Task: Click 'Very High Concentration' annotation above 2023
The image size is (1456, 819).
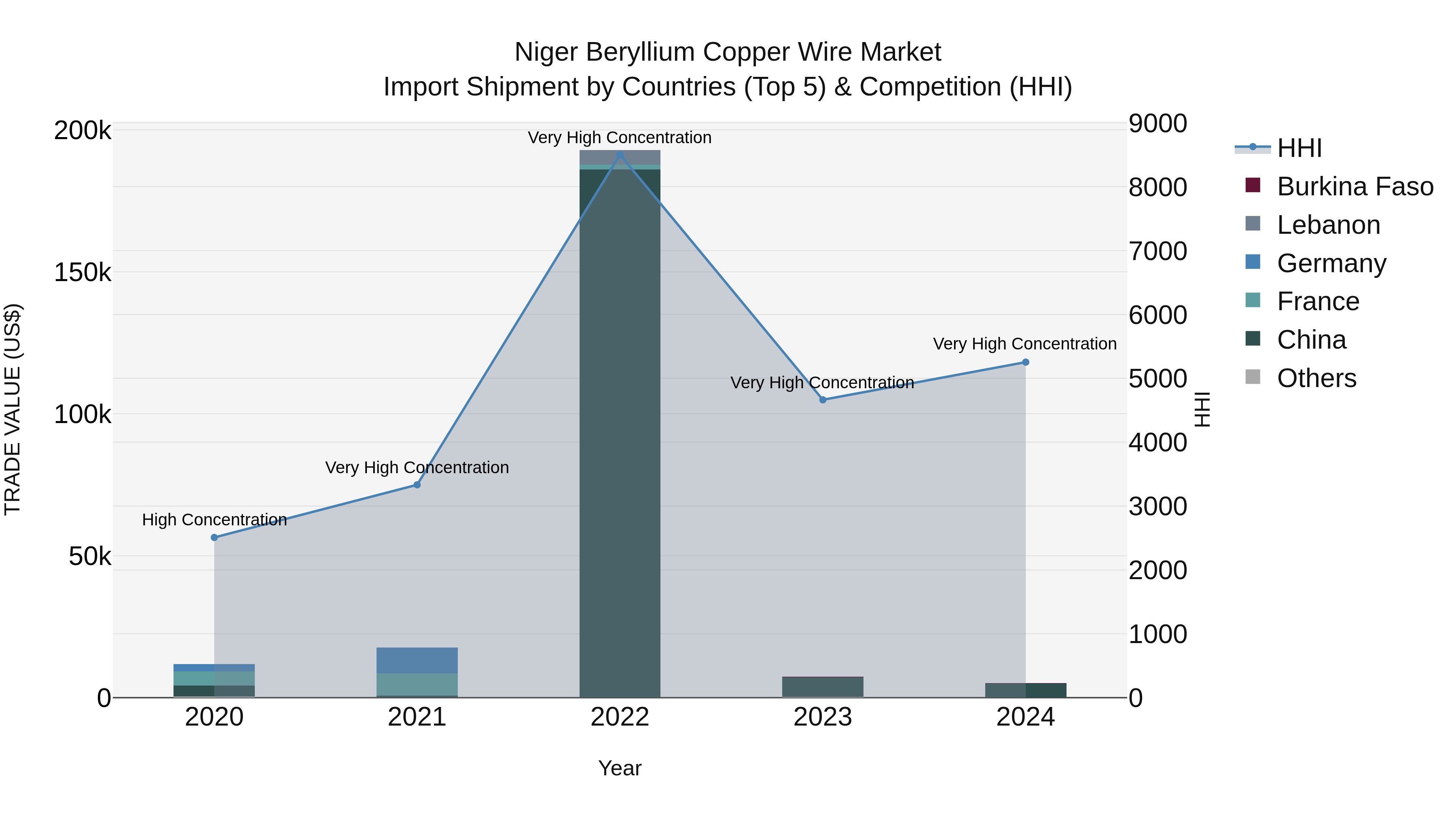Action: pyautogui.click(x=822, y=383)
